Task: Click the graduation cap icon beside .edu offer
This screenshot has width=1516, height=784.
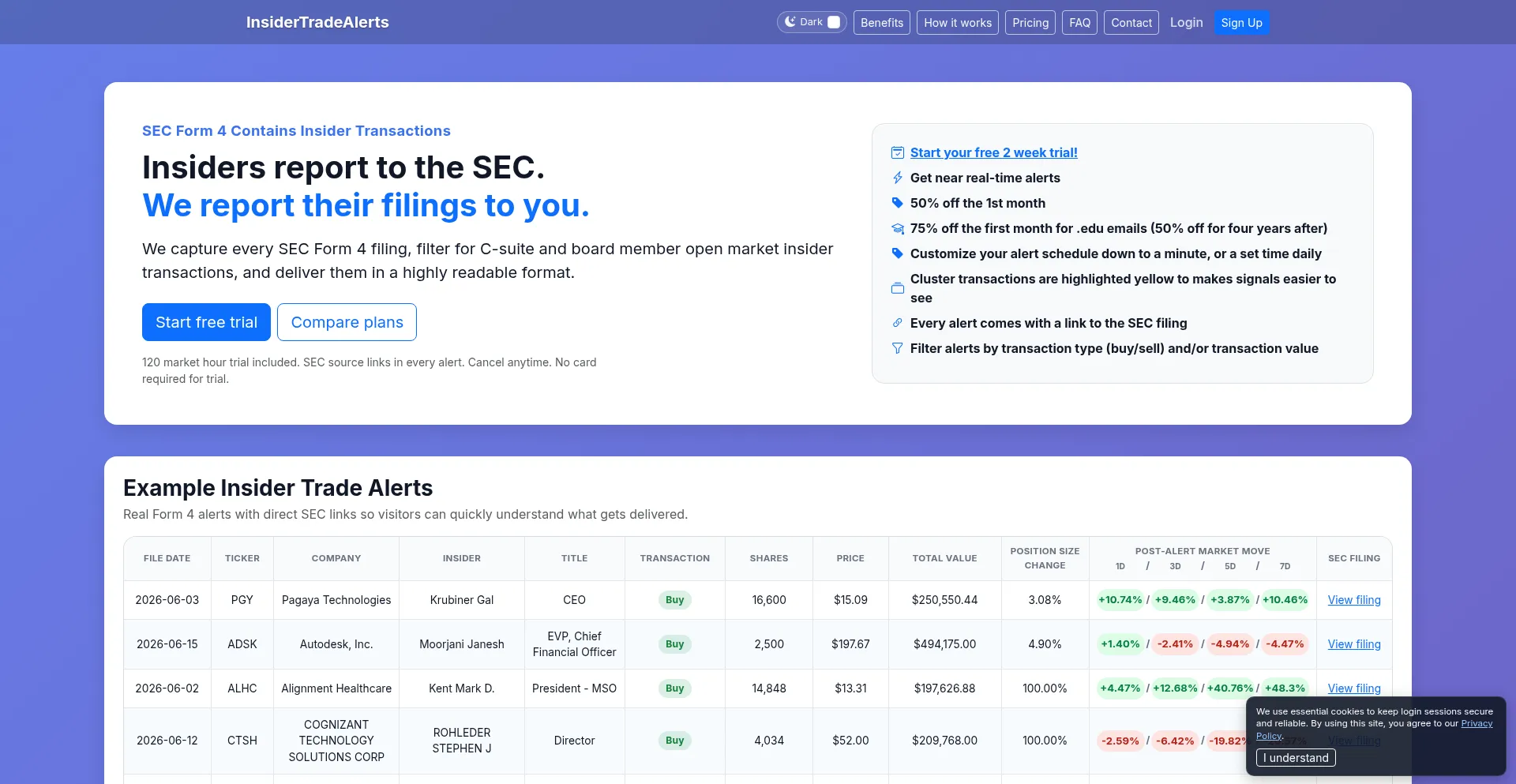Action: click(897, 228)
